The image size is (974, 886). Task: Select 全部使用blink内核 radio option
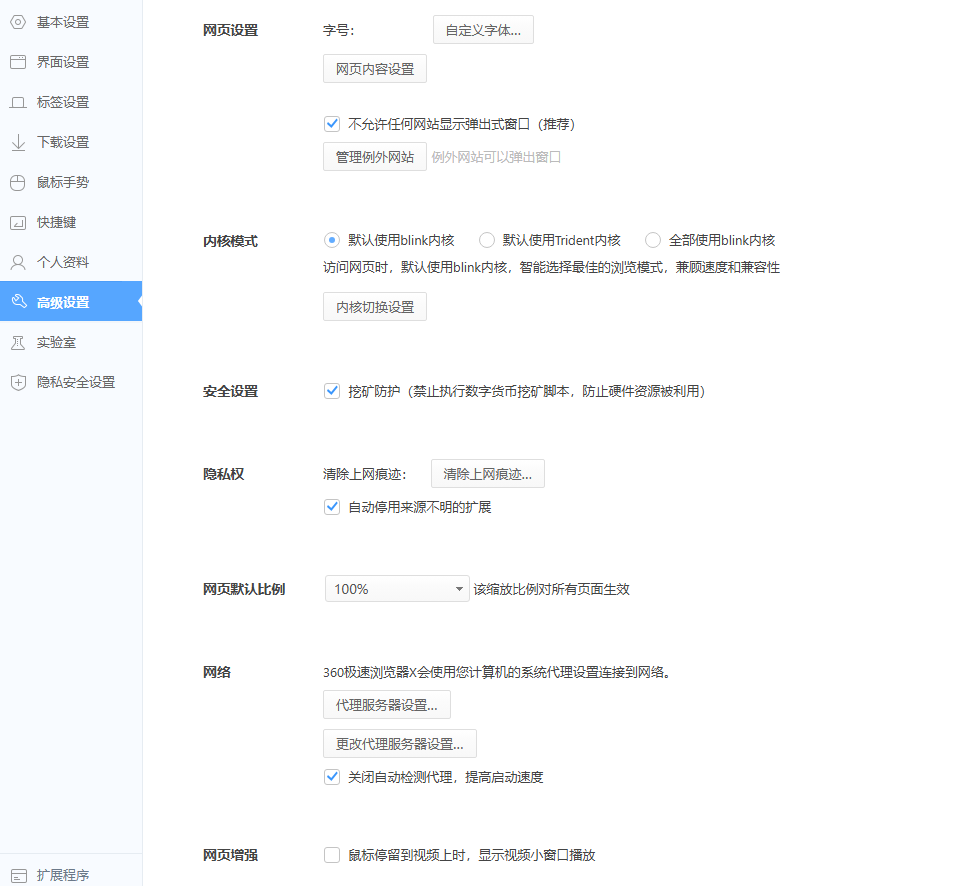point(653,240)
